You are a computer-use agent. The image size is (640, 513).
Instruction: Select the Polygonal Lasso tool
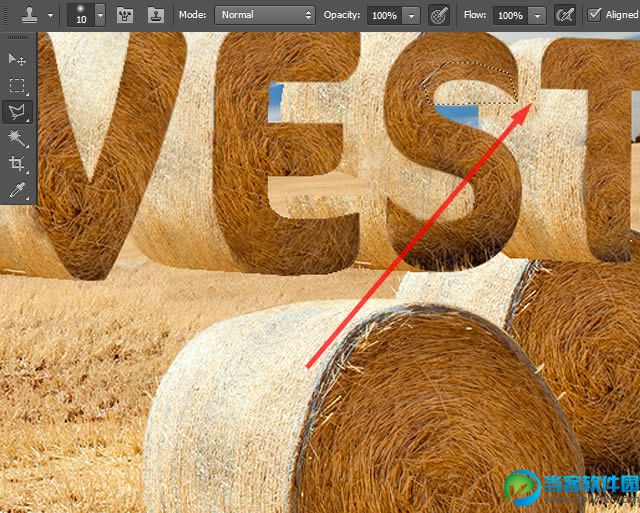pyautogui.click(x=17, y=112)
